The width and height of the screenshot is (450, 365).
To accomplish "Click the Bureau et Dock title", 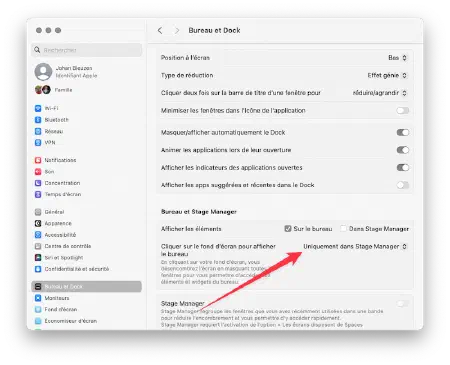I will point(214,30).
